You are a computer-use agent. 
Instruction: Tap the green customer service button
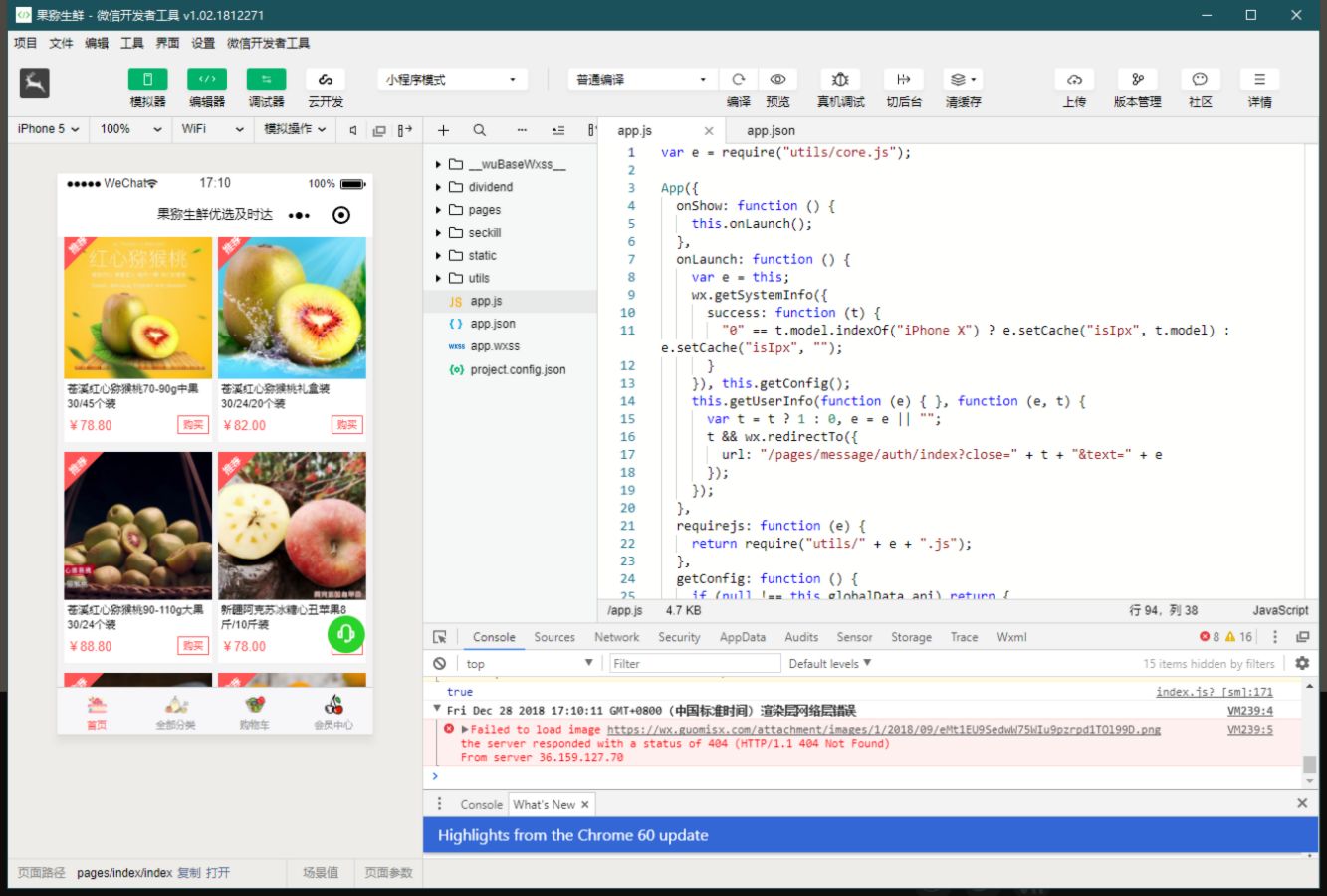[346, 634]
